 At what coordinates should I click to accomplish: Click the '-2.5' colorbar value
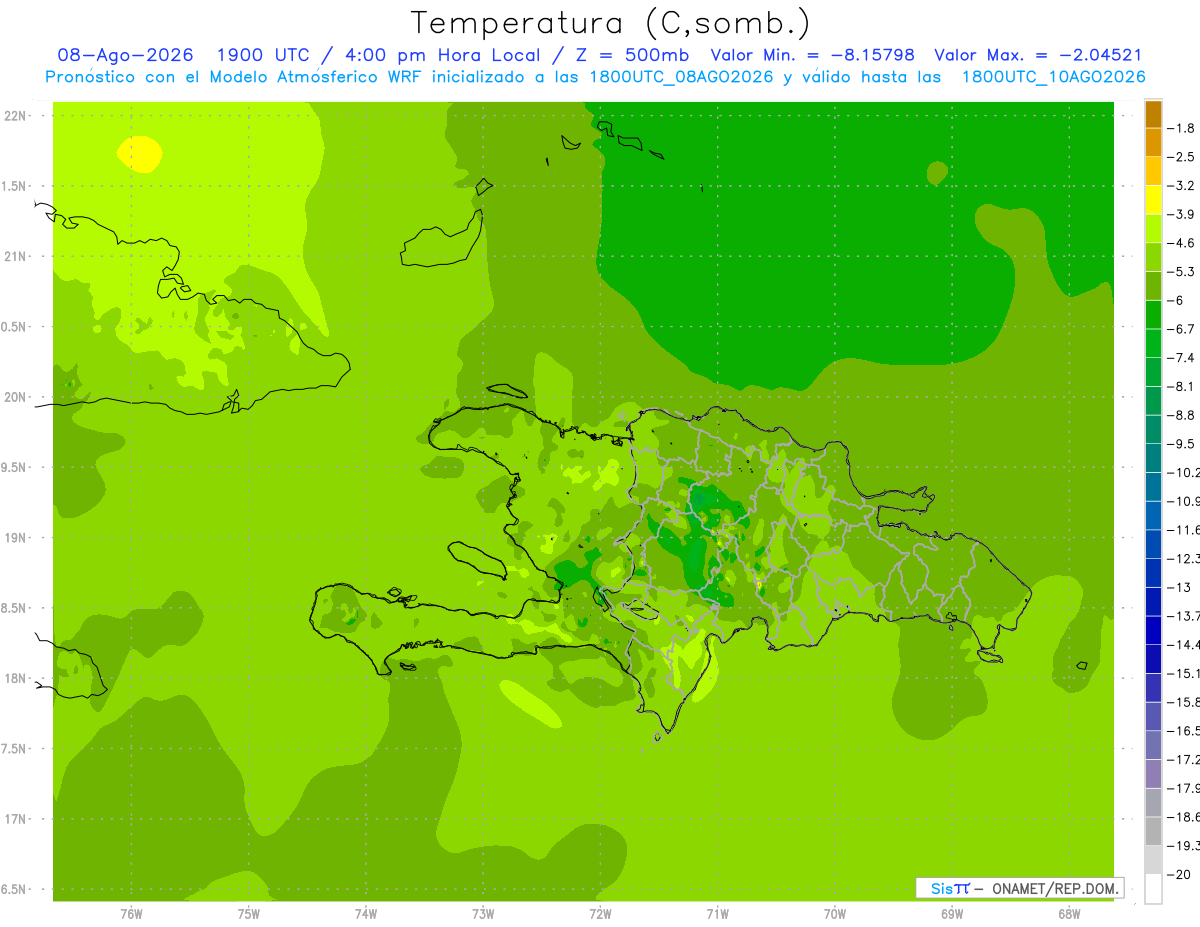click(1181, 157)
